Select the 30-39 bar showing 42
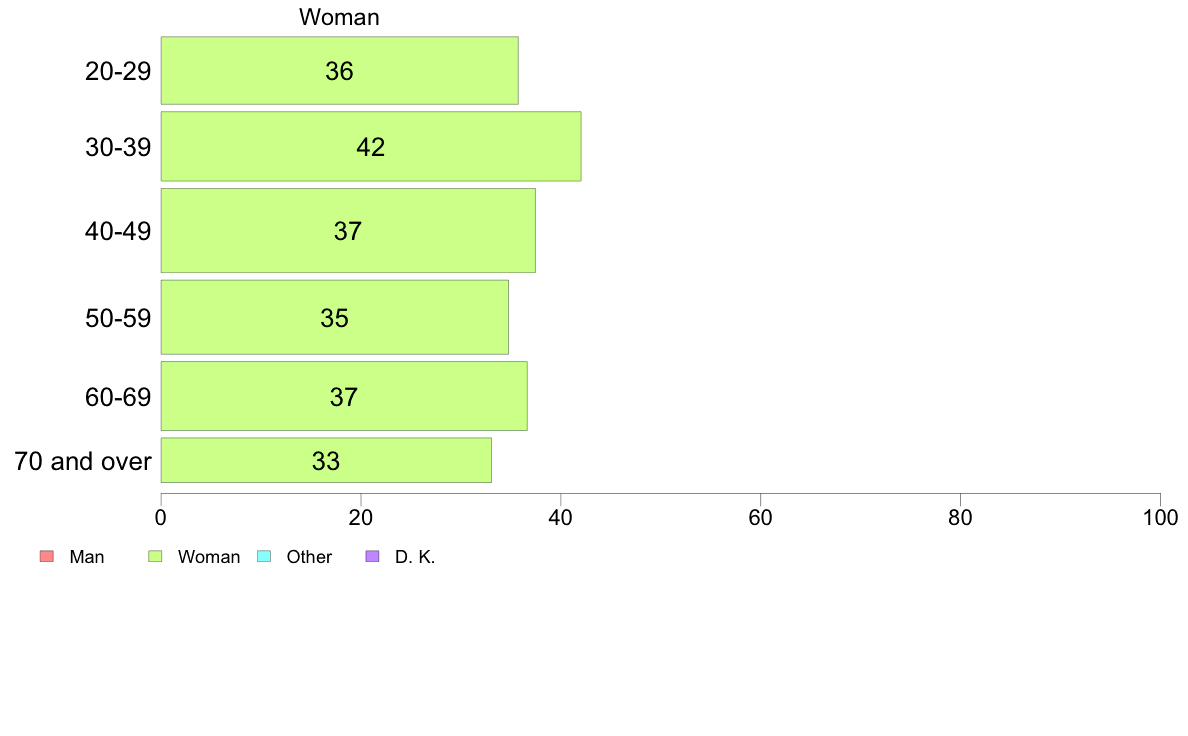 point(370,146)
